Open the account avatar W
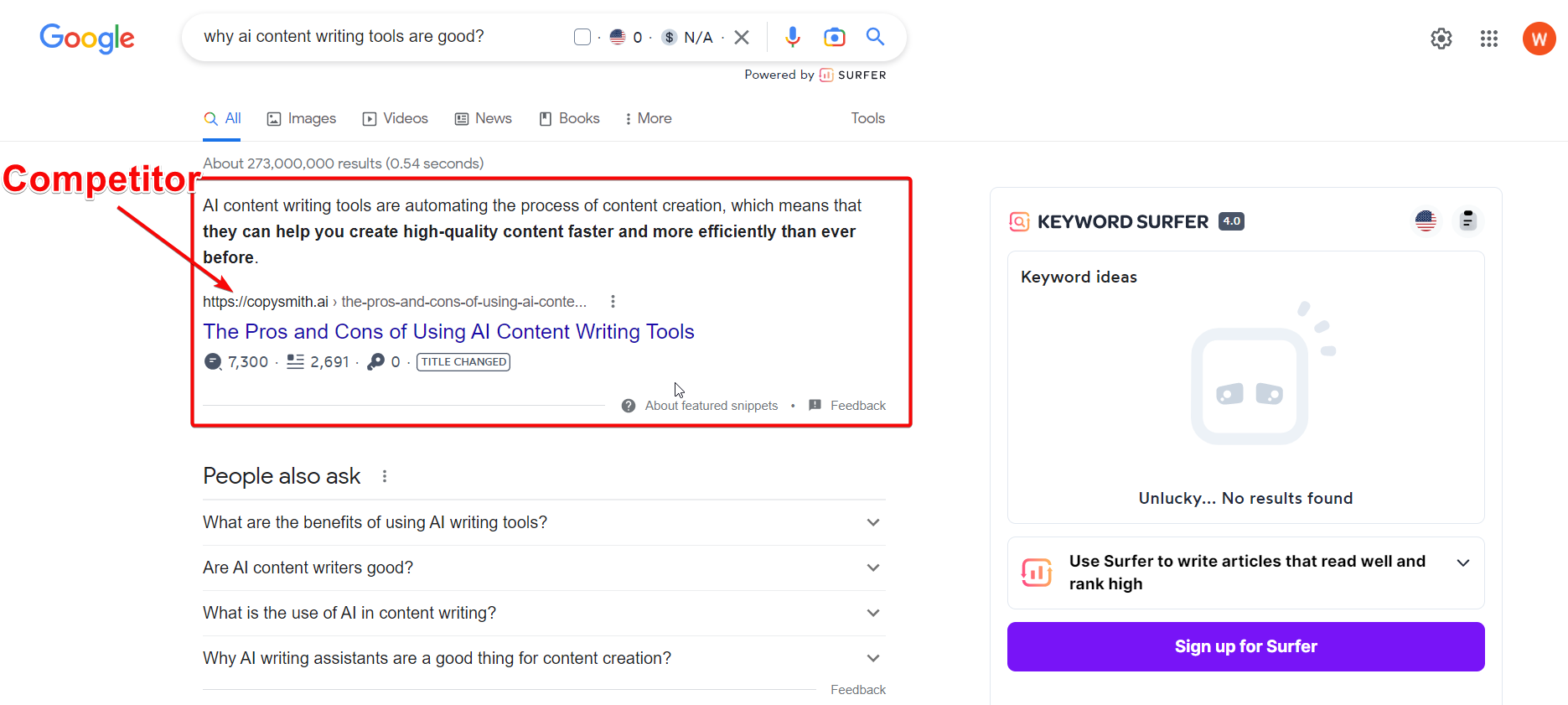This screenshot has height=705, width=1568. coord(1540,39)
